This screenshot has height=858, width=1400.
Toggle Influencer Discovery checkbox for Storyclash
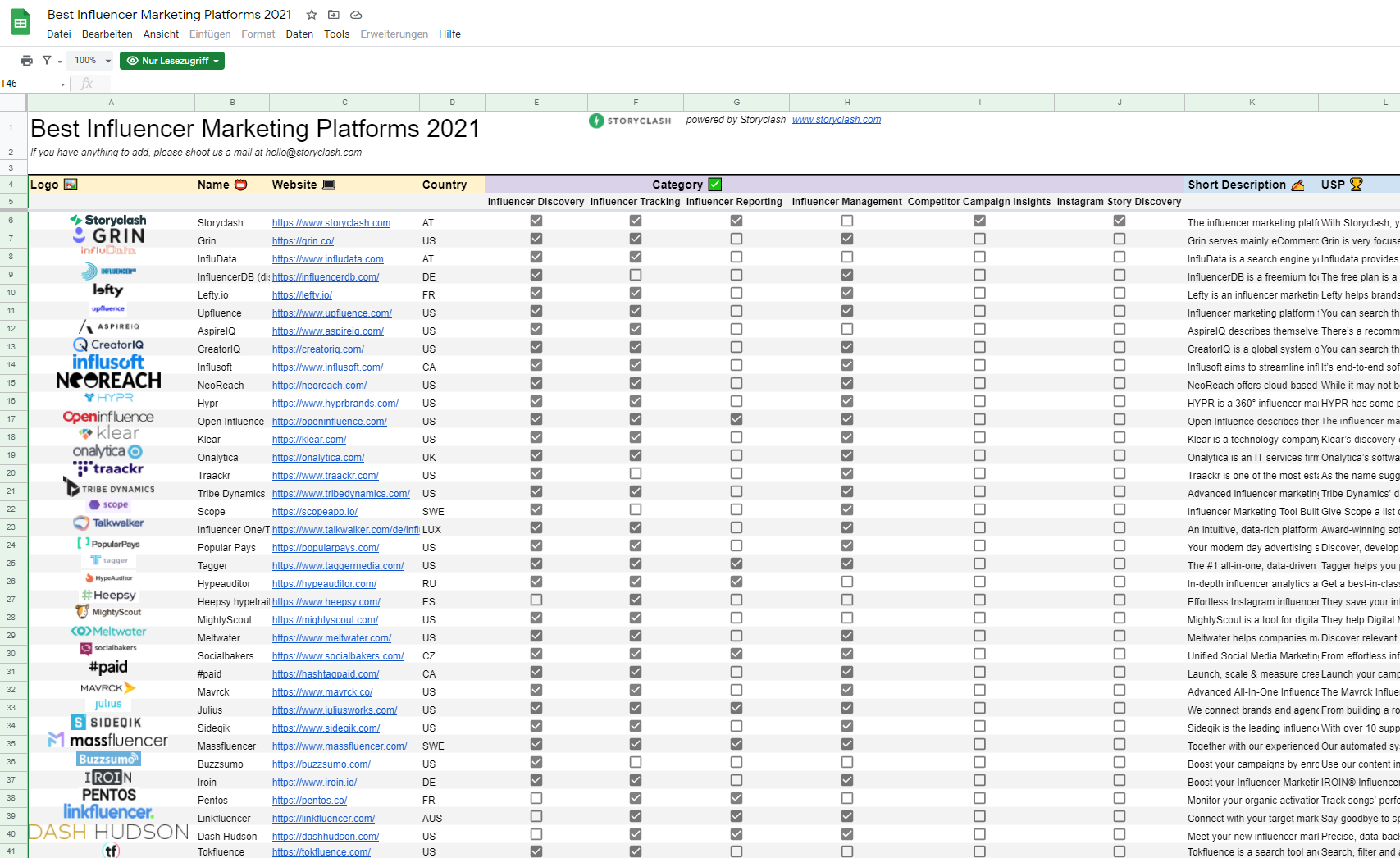[536, 221]
